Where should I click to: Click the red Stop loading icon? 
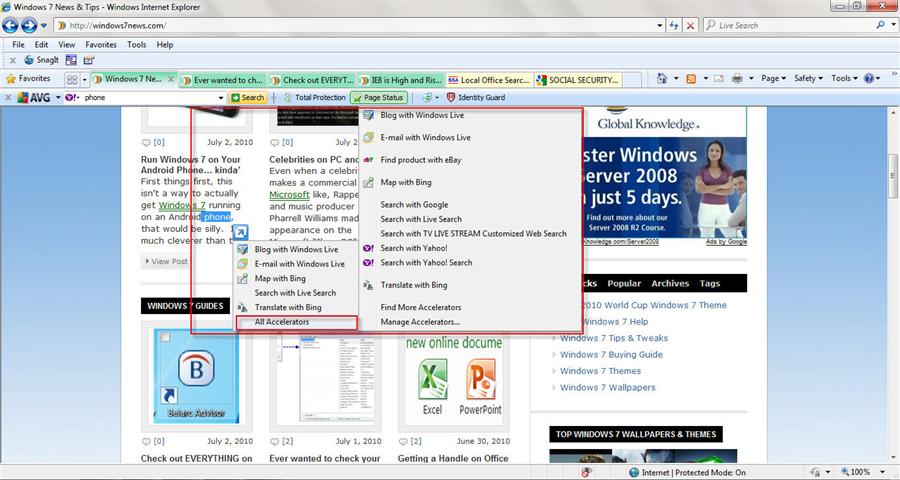(x=690, y=26)
